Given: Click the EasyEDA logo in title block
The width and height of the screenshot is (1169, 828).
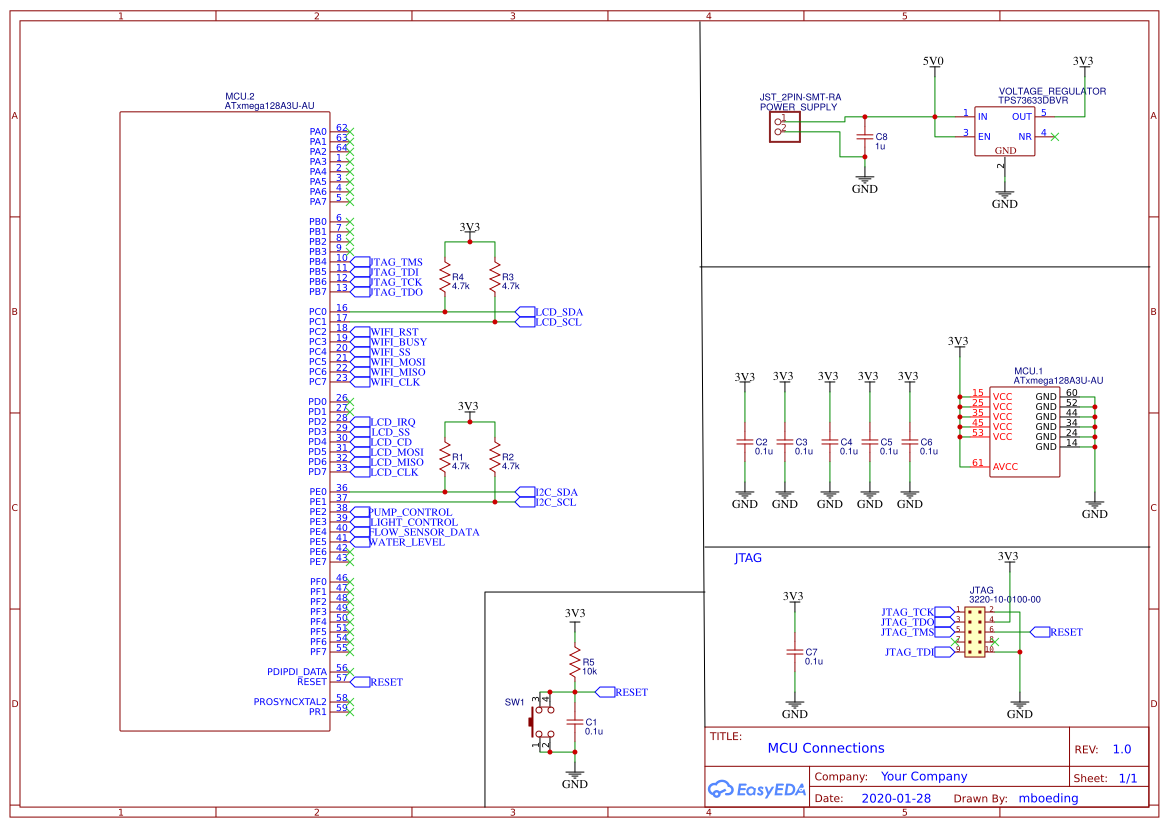Looking at the screenshot, I should click(x=757, y=789).
